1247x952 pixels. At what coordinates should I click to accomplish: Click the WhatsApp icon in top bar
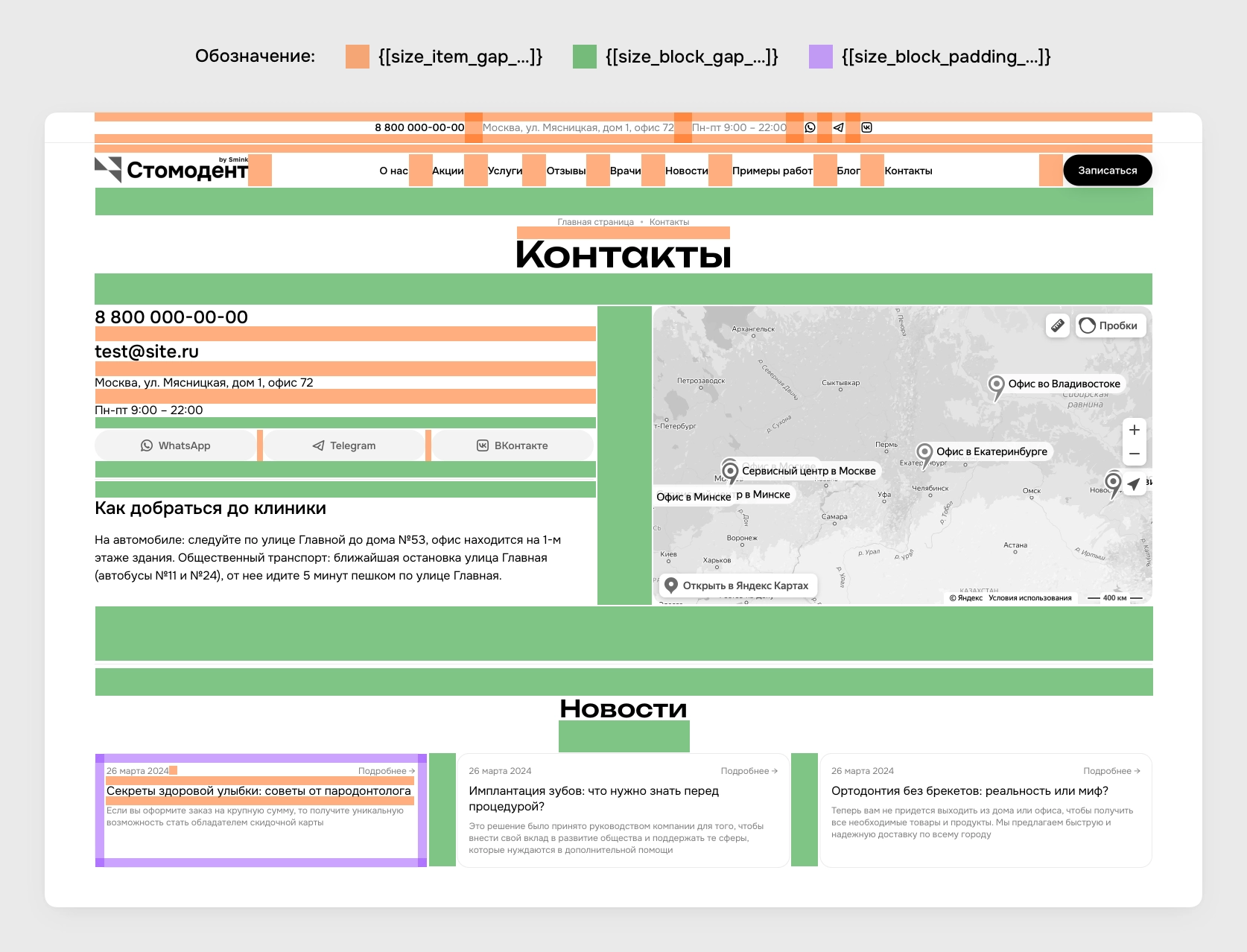point(810,127)
